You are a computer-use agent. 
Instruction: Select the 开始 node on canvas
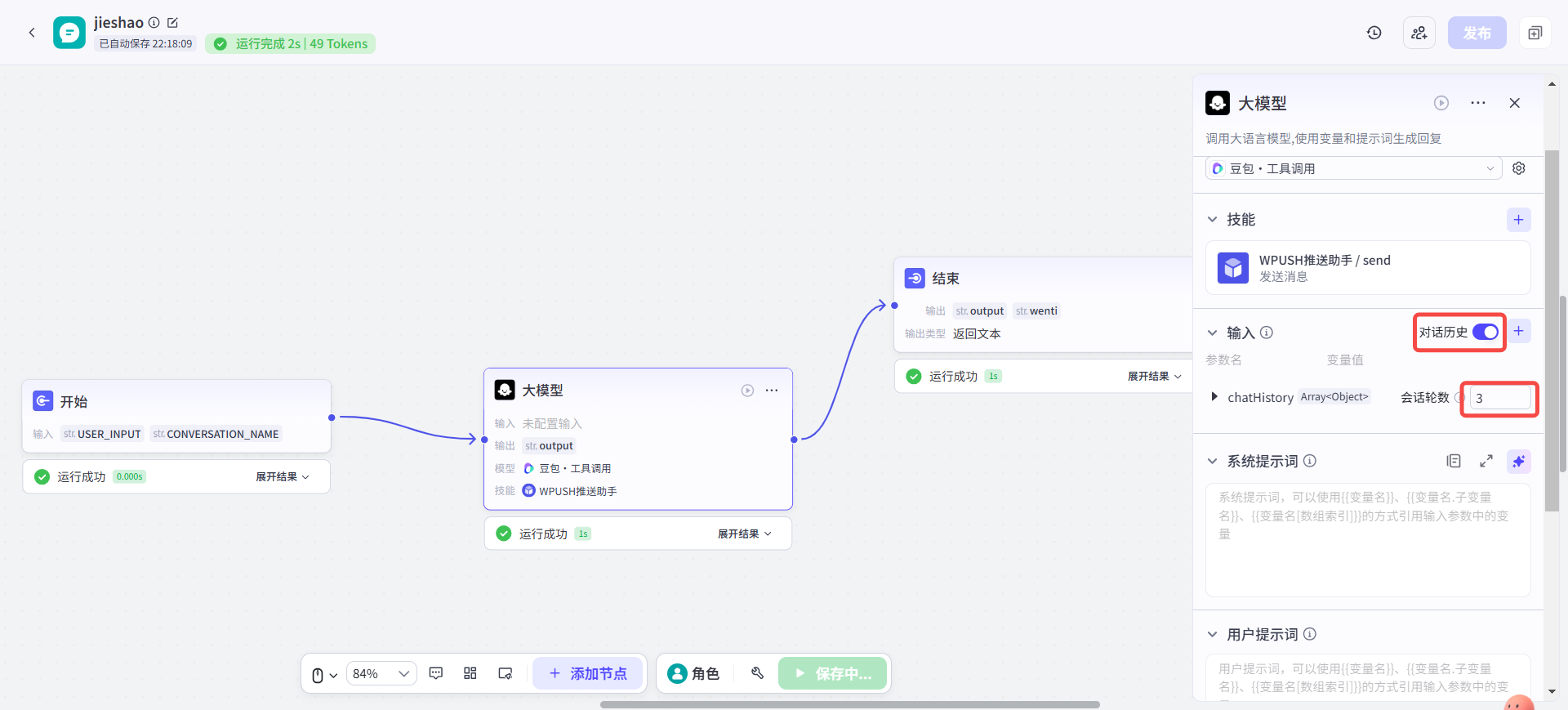tap(176, 416)
